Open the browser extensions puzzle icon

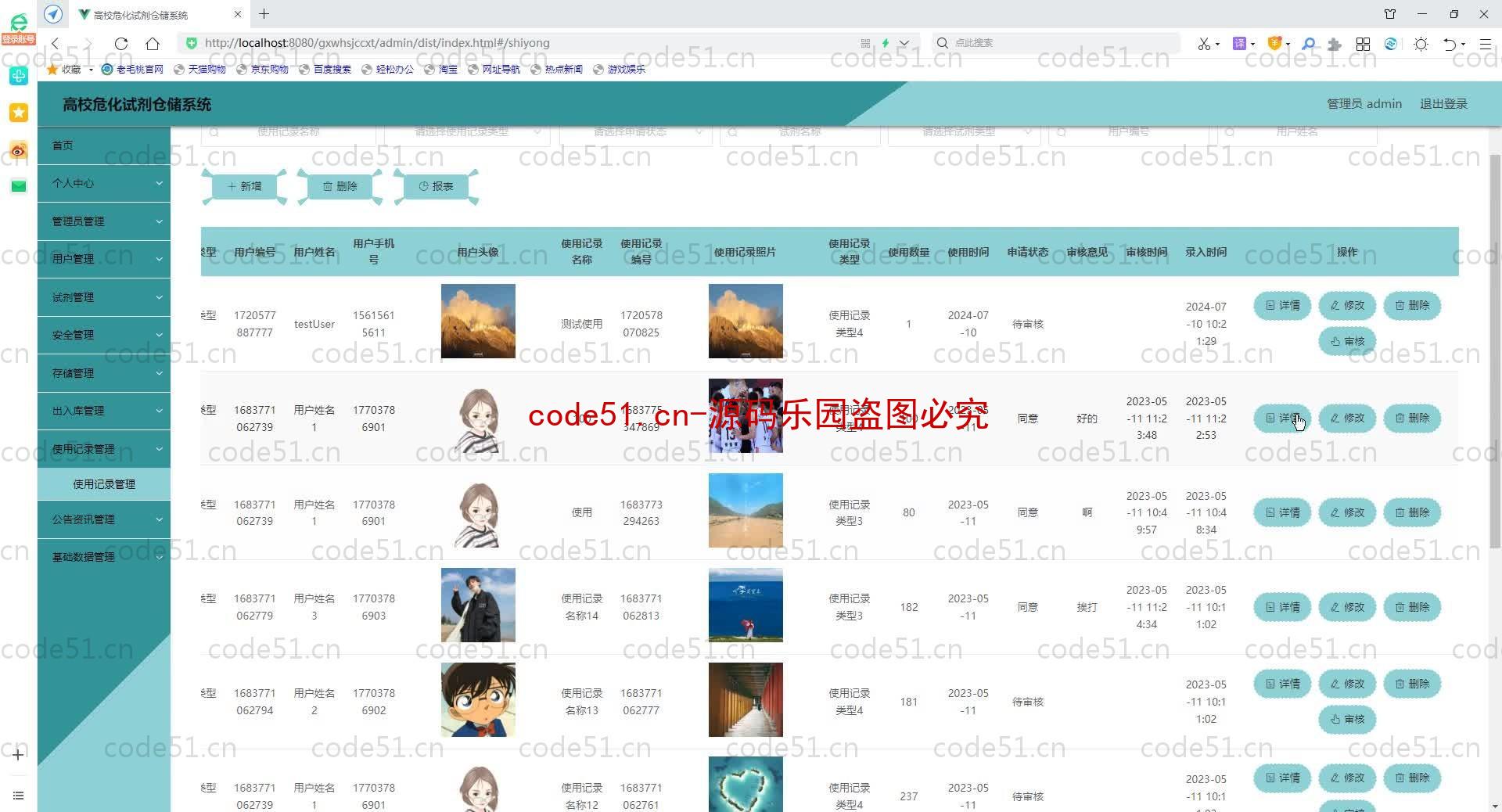point(1335,44)
